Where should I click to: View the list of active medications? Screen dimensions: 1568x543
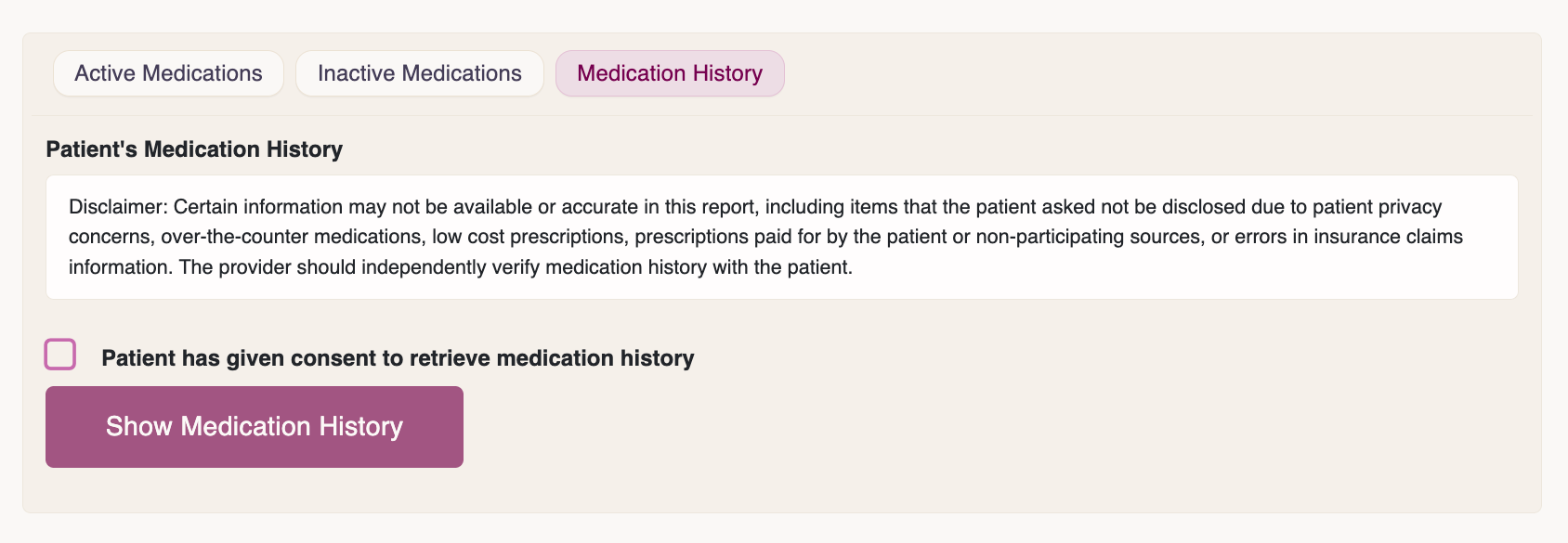tap(168, 73)
